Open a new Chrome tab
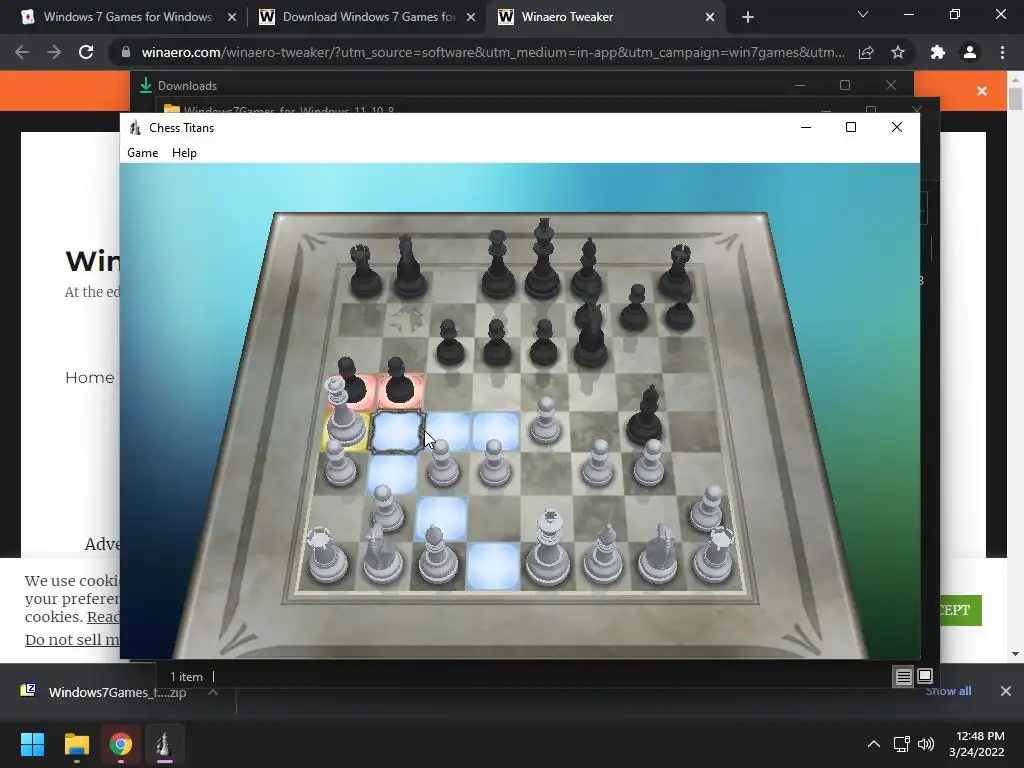Viewport: 1024px width, 768px height. point(748,18)
